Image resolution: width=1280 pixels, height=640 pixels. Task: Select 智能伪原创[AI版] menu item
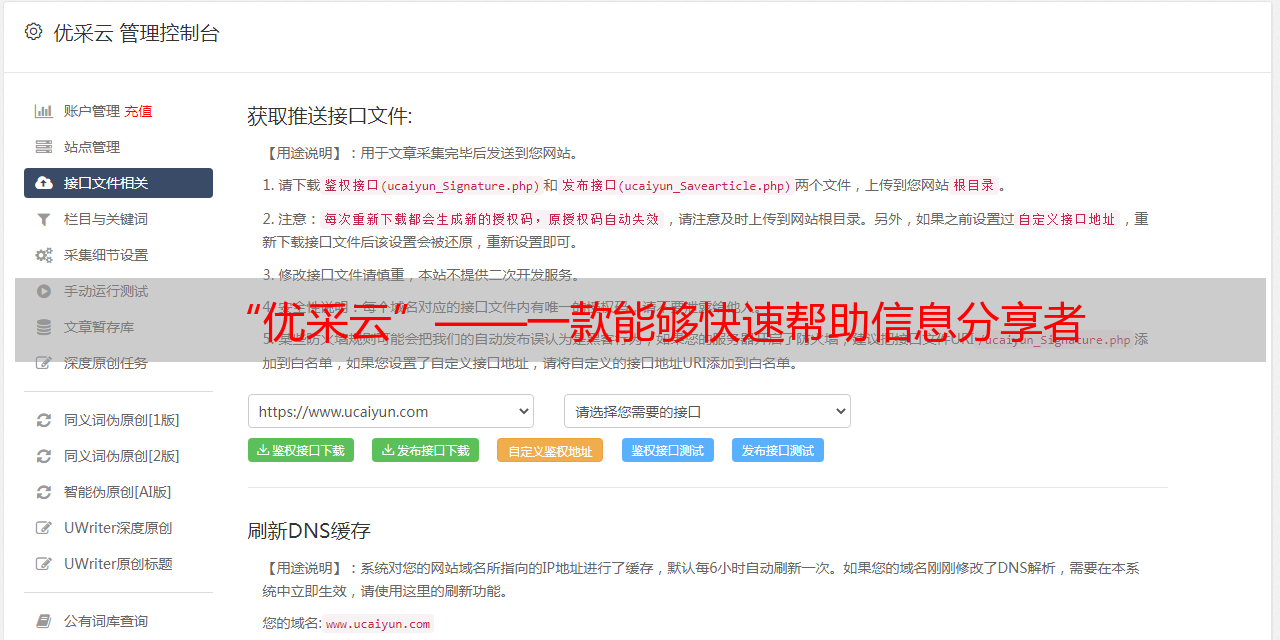click(117, 492)
